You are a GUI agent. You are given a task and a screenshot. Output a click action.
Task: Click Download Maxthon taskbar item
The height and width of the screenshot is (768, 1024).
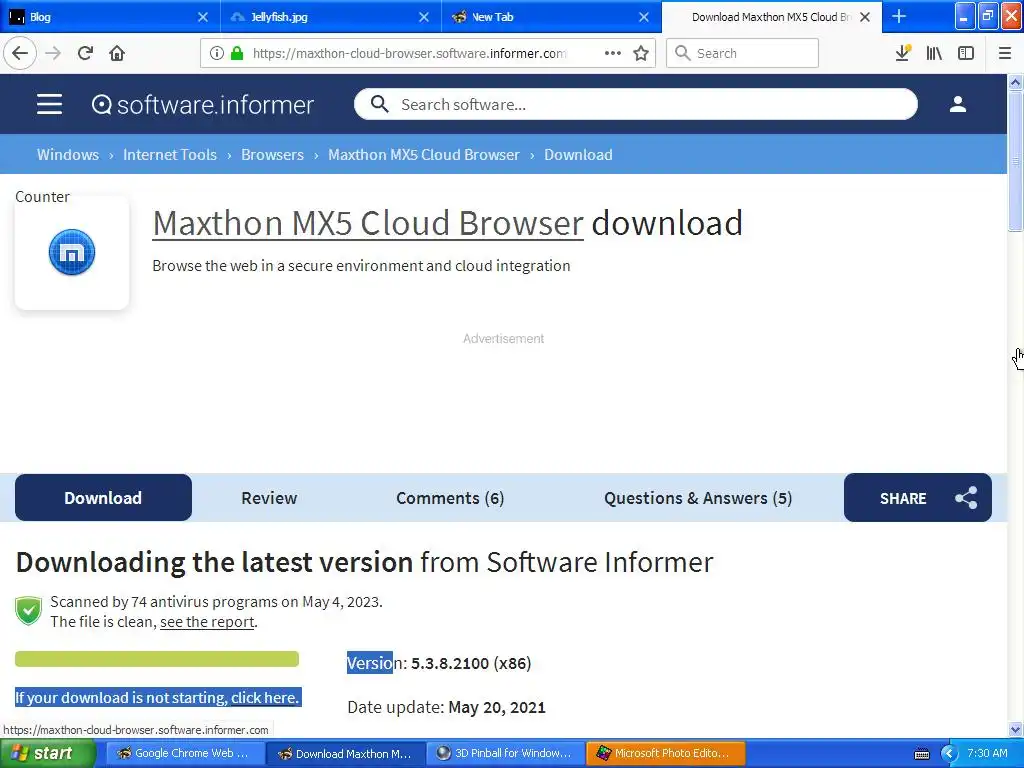[345, 754]
